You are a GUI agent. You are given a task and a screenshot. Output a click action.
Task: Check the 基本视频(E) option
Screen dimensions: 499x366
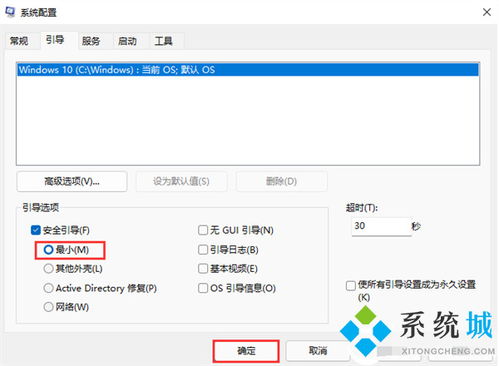203,269
